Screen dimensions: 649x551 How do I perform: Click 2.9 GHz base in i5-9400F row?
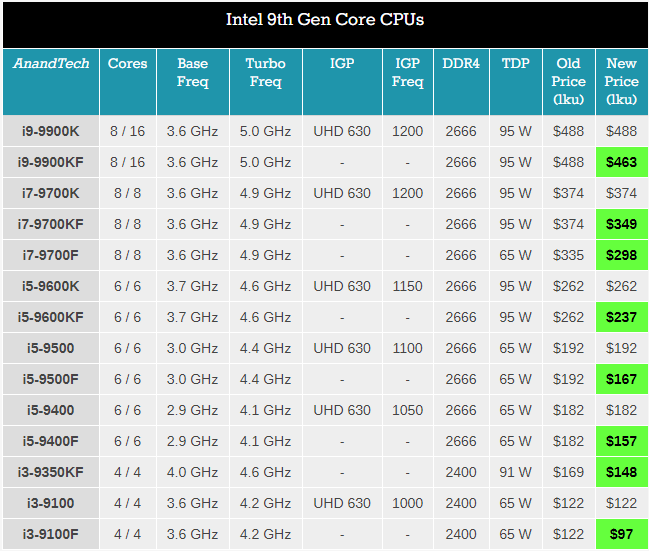click(x=193, y=442)
